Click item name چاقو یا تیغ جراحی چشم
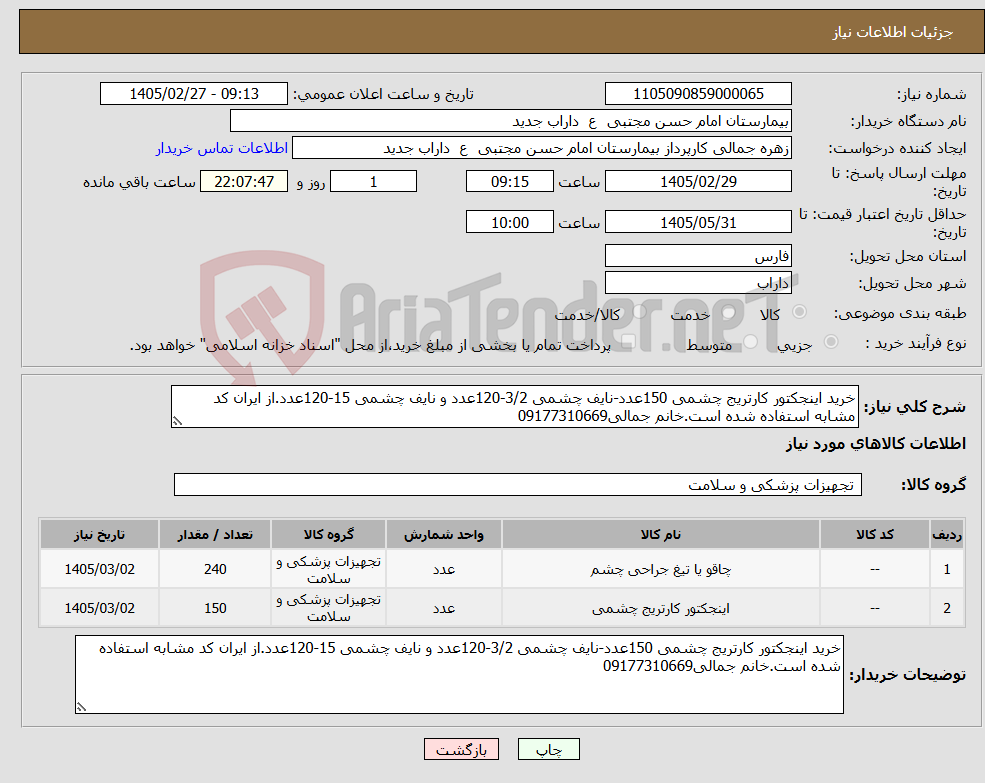985x783 pixels. tap(660, 569)
